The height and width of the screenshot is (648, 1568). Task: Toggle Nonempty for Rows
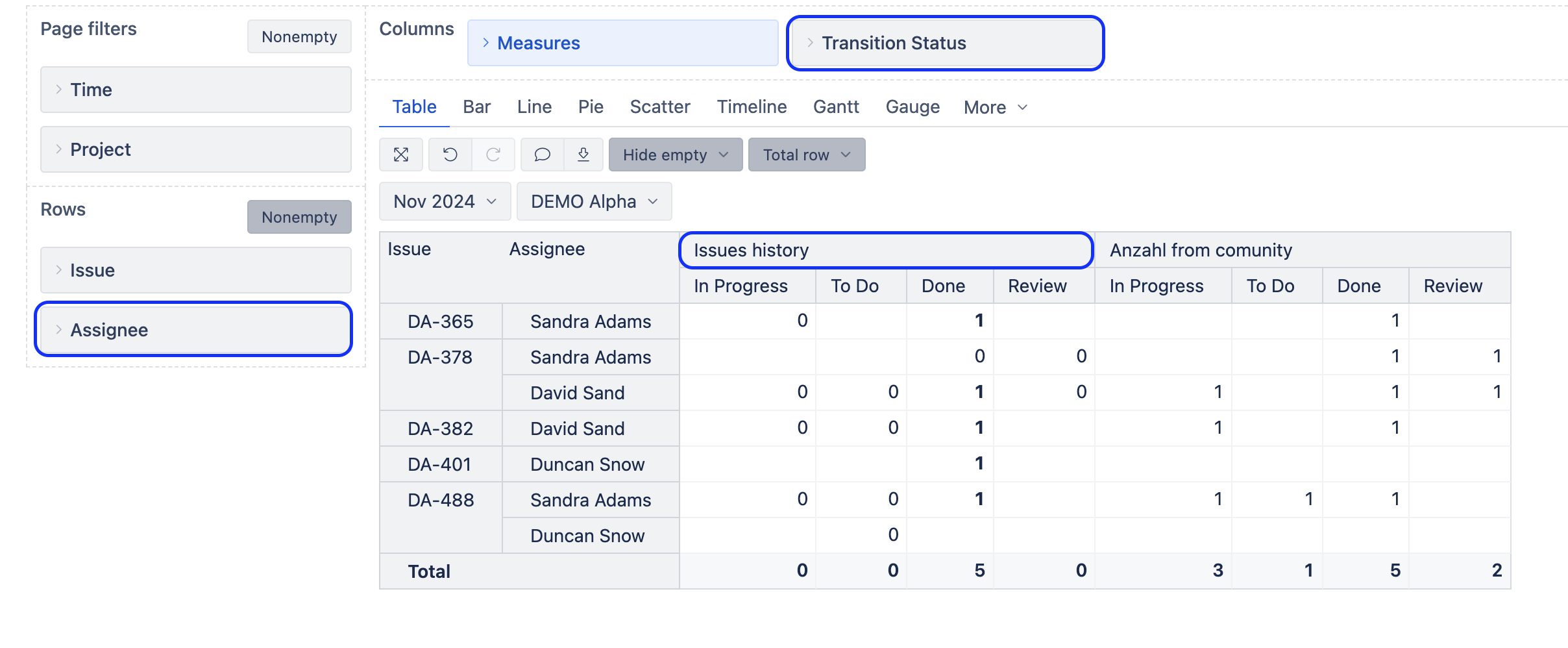tap(299, 218)
